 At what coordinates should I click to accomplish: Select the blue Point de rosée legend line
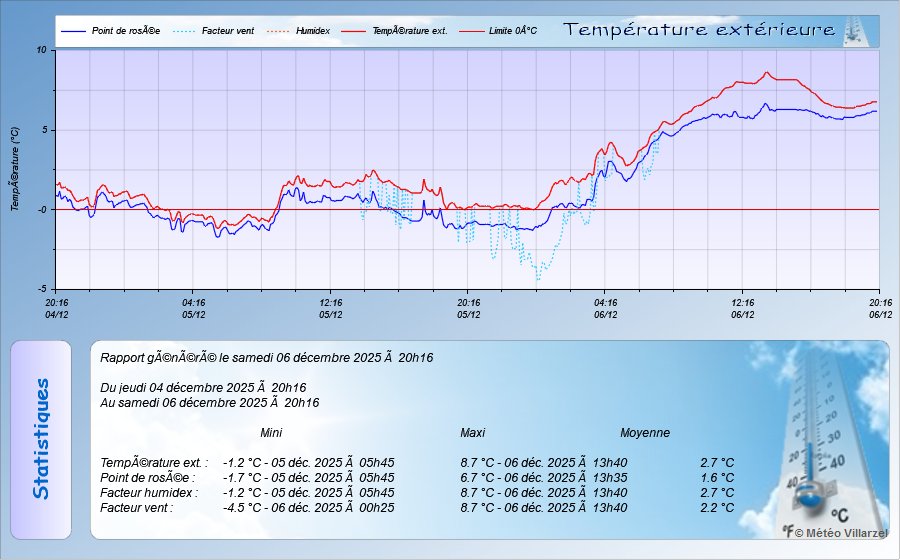pos(74,31)
